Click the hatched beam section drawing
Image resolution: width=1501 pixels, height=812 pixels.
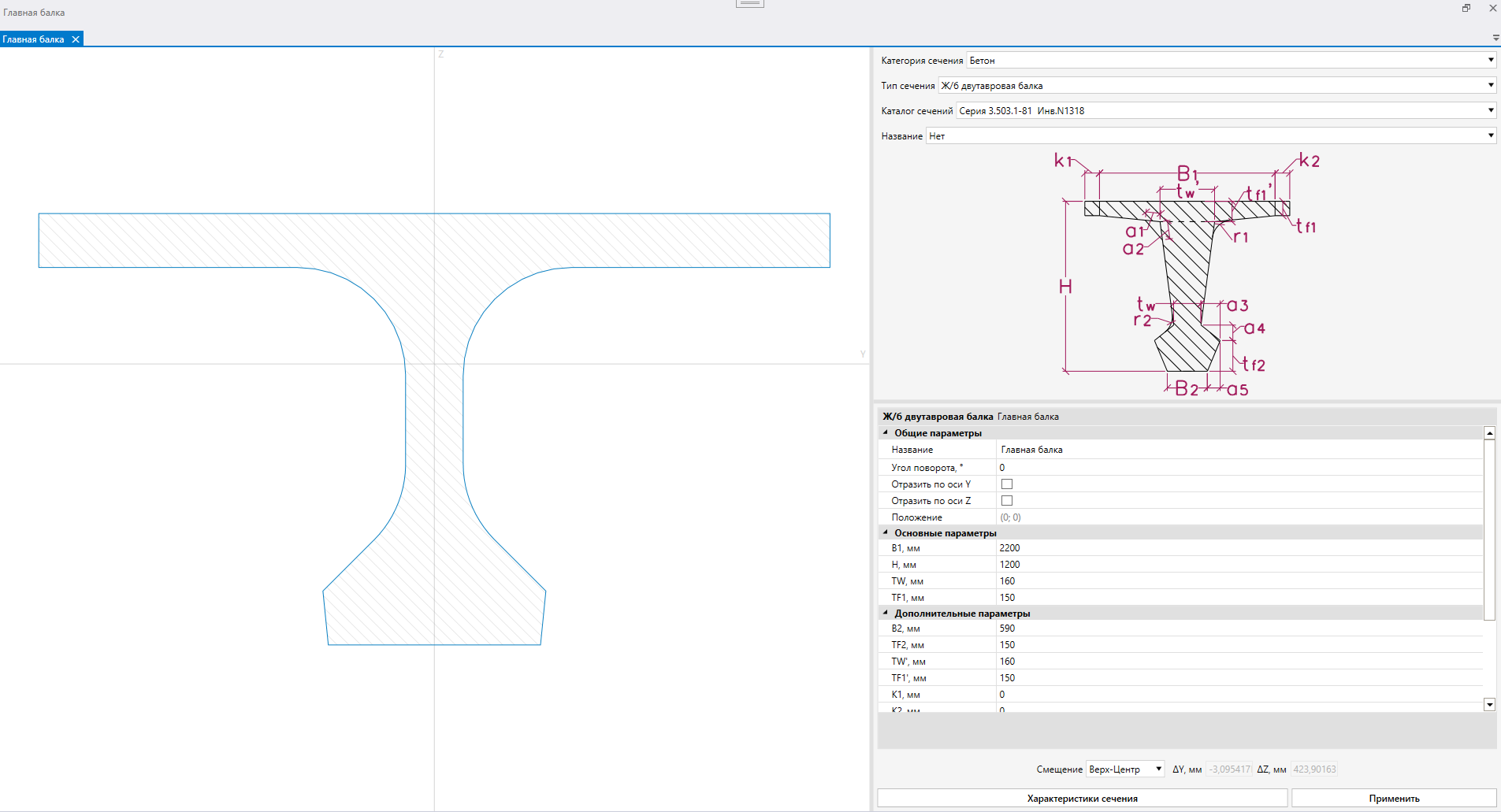click(x=434, y=429)
